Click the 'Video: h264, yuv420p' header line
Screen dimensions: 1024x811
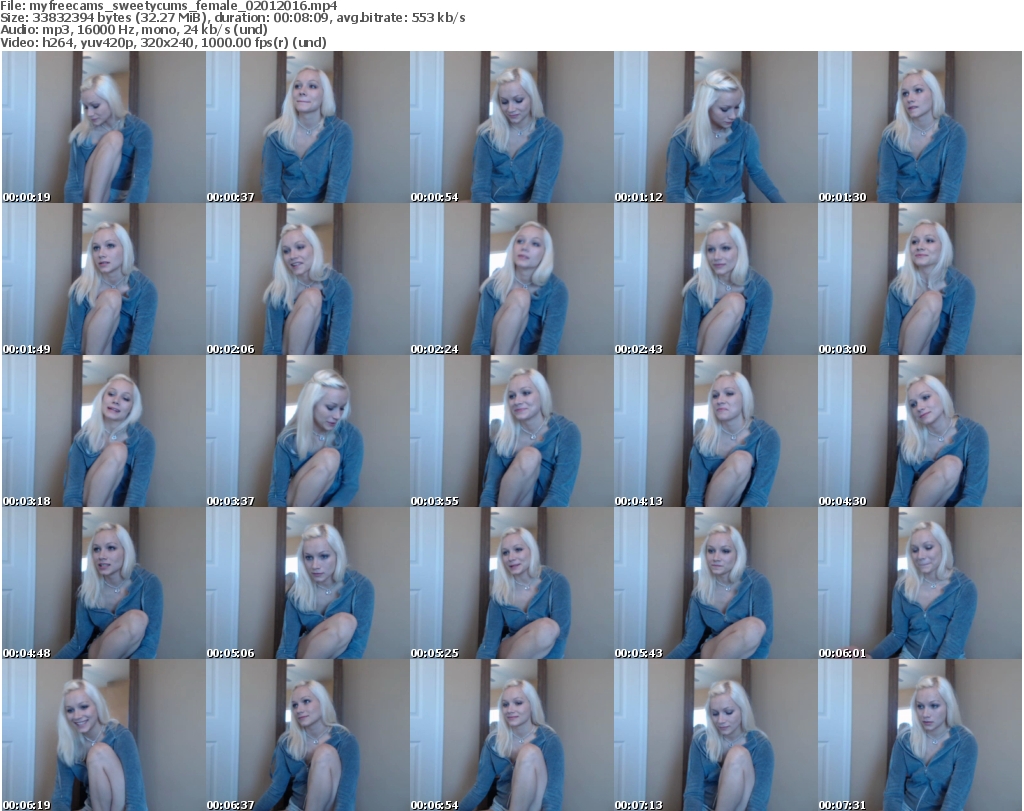pos(163,42)
